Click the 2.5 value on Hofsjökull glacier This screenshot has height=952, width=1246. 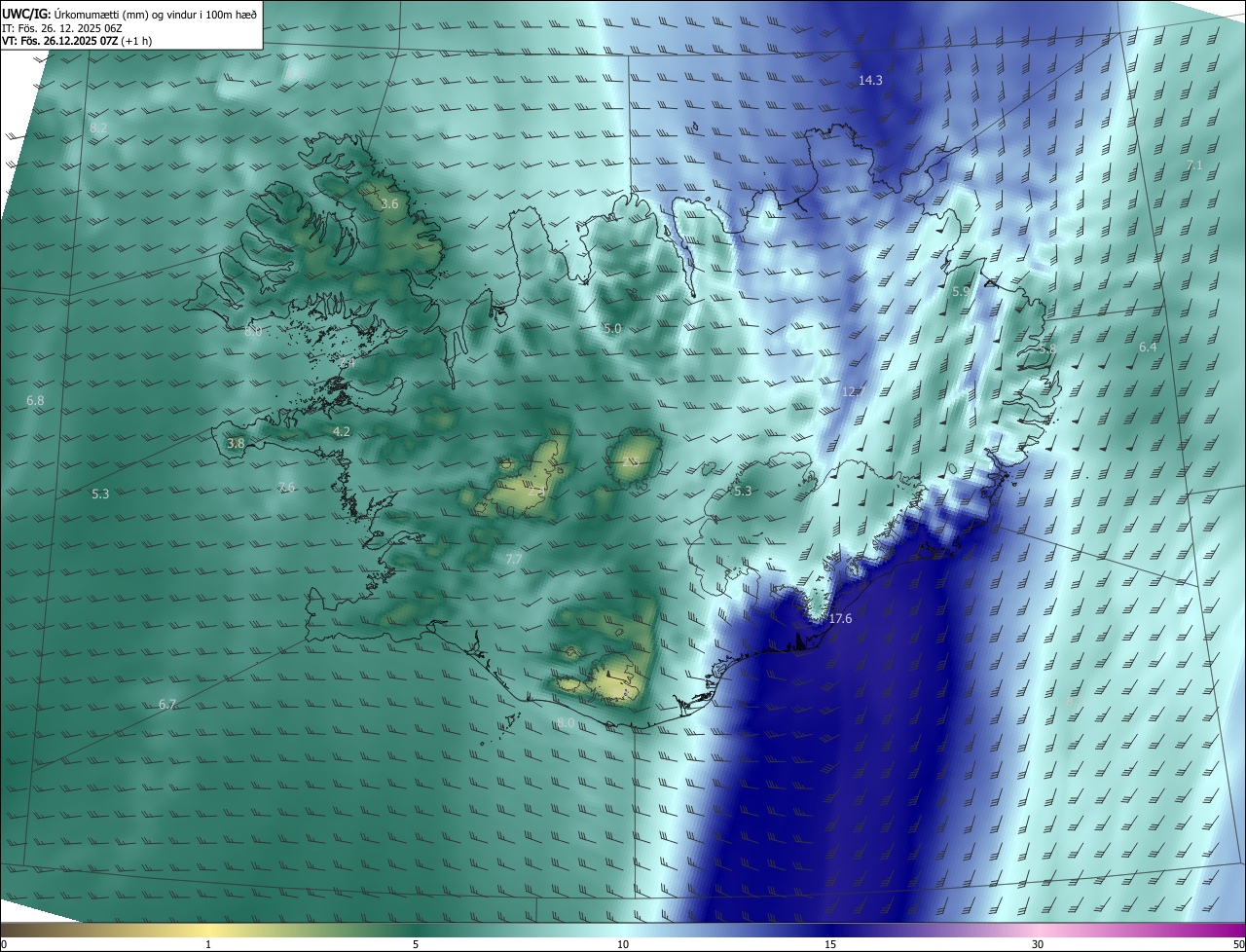pos(631,461)
